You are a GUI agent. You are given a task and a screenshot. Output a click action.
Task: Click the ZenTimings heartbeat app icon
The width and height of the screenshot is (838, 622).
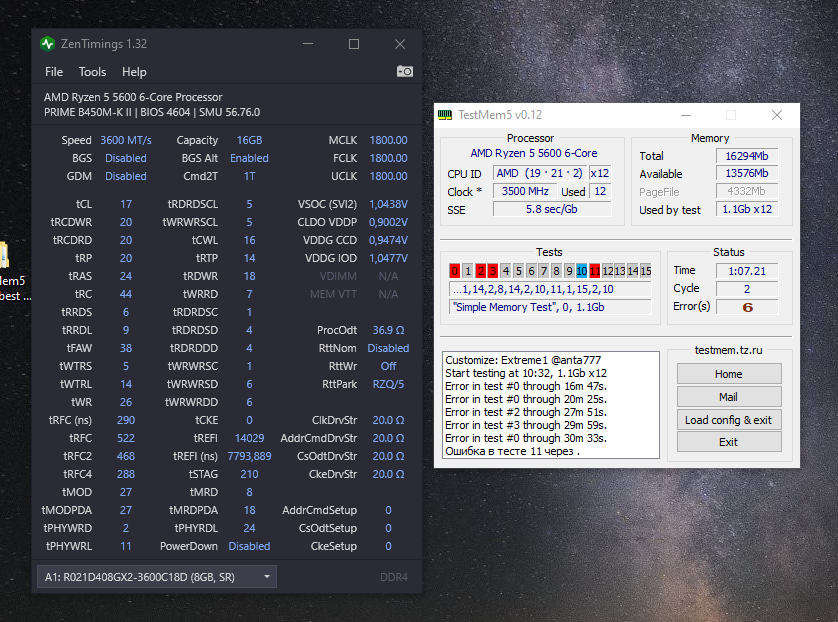48,44
